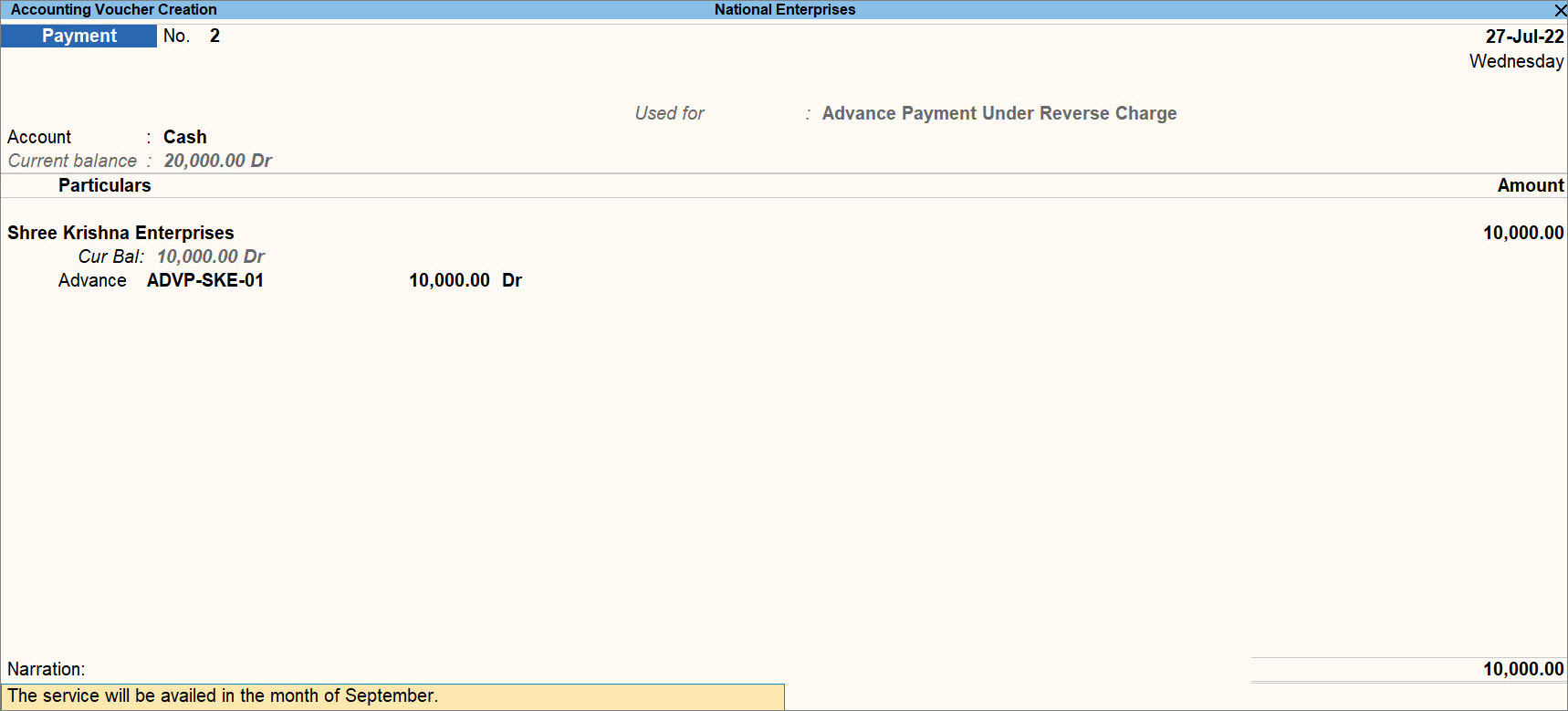Select the voucher date 27-Jul-22
This screenshot has width=1568, height=711.
[1524, 37]
